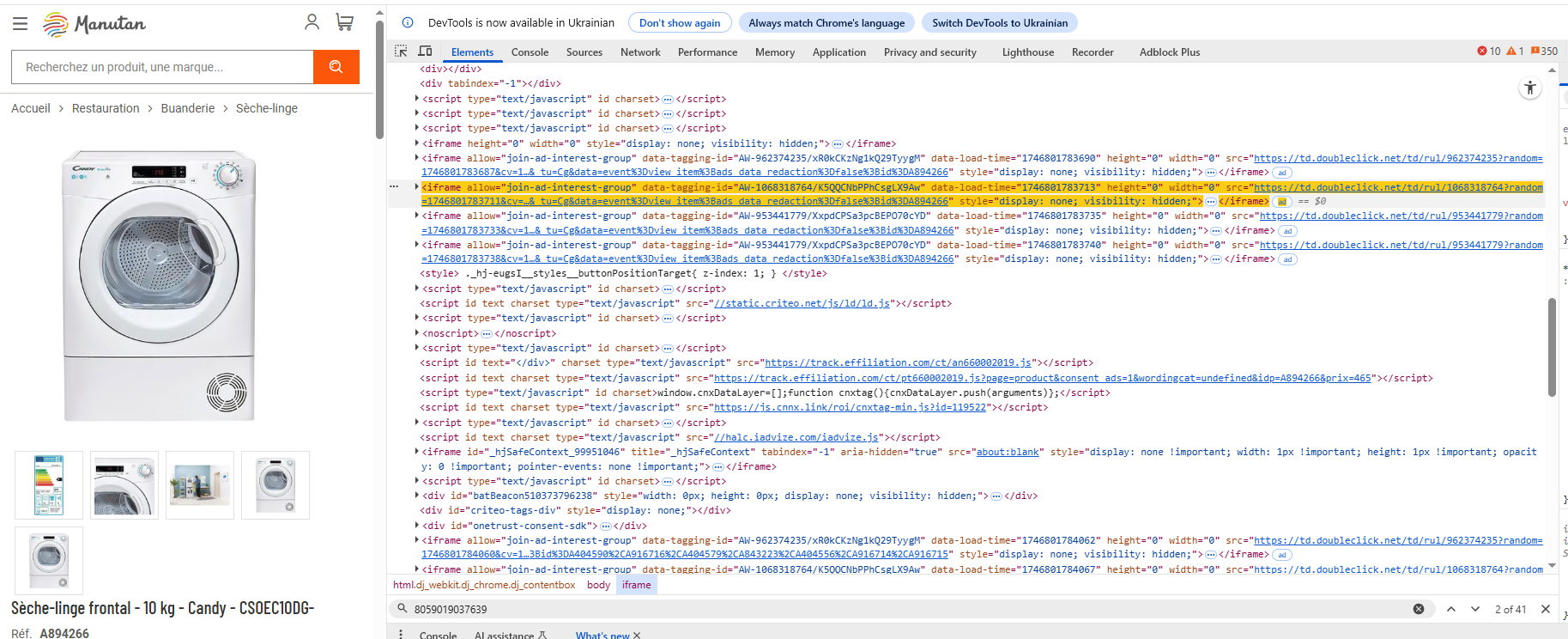Open the Recorder tab
Screen dimensions: 1568x639
1093,52
